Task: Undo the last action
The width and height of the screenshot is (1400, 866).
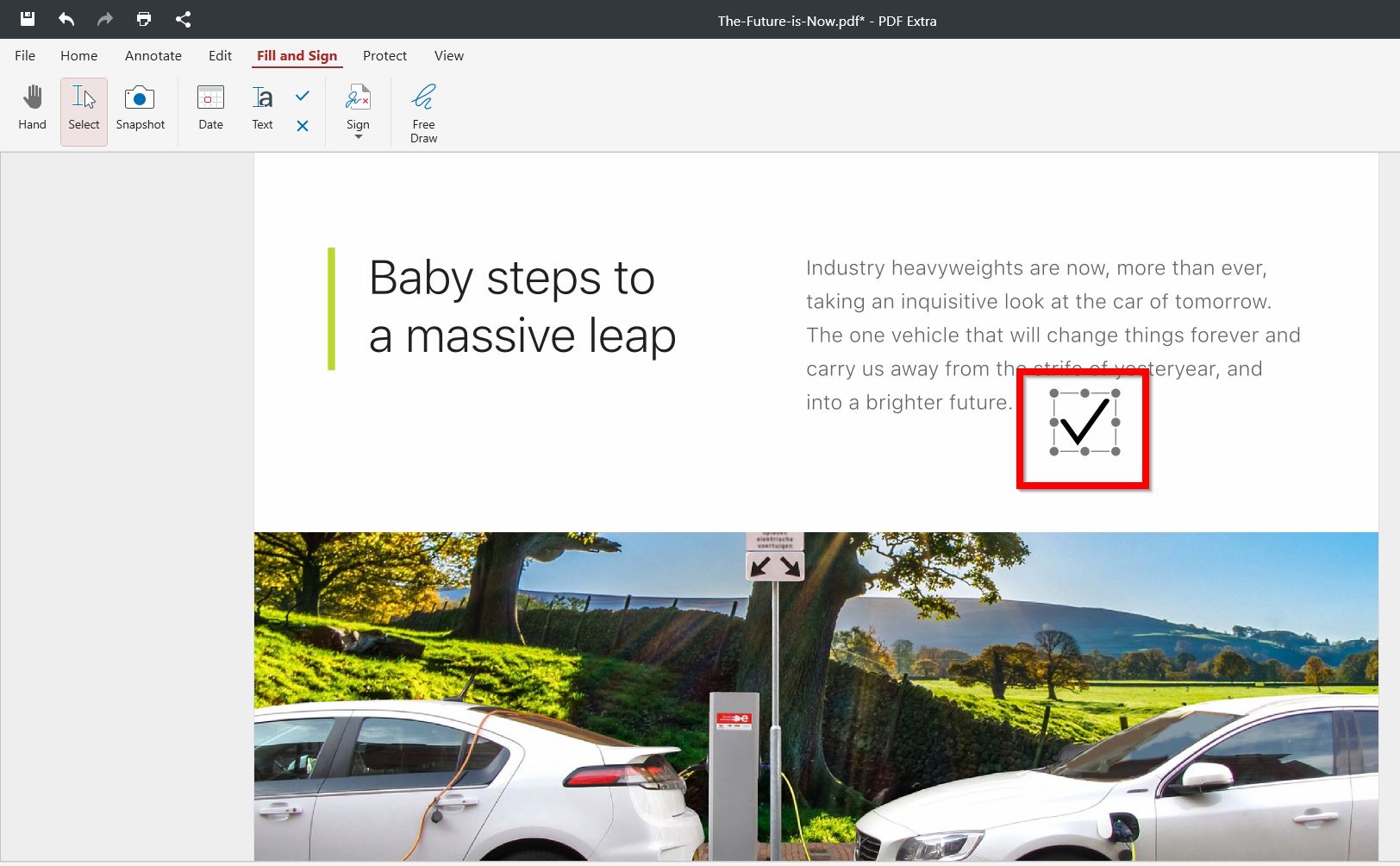Action: [x=65, y=19]
